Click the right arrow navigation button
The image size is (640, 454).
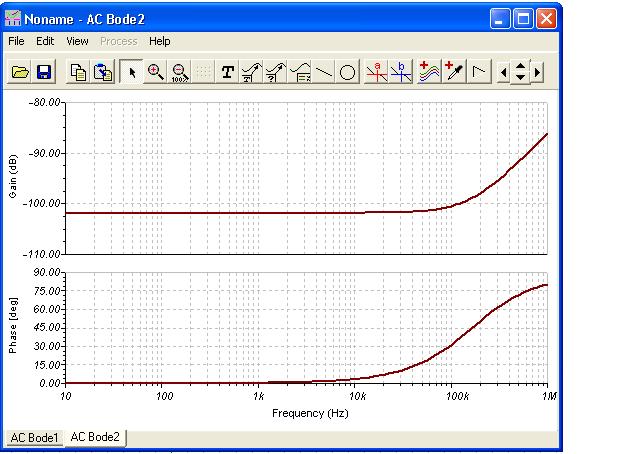click(x=537, y=73)
